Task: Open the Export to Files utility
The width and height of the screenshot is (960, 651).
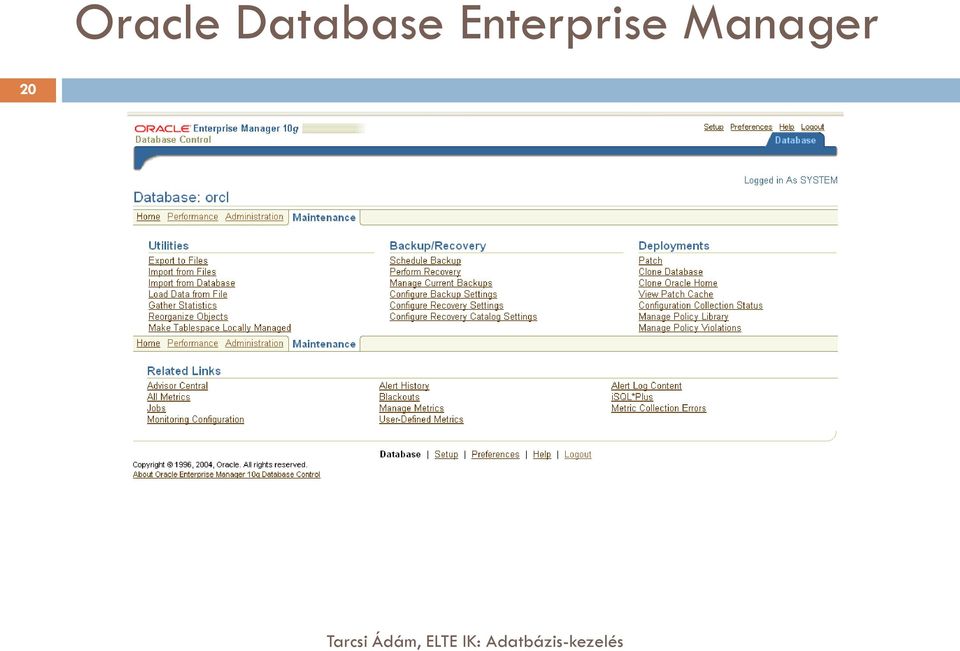Action: coord(178,260)
